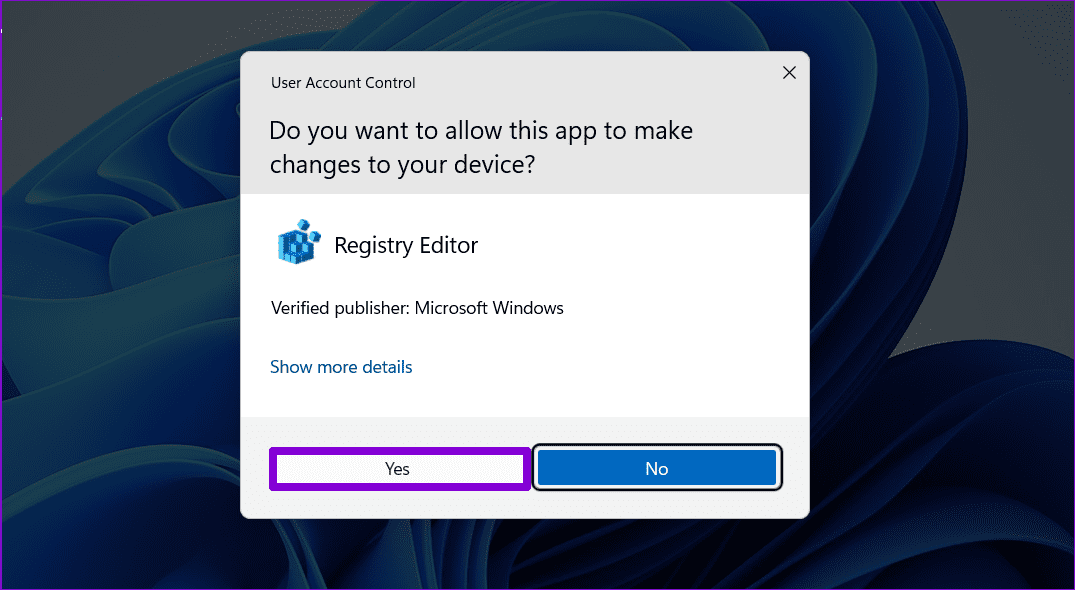
Task: Open the Show more details link
Action: [x=341, y=367]
